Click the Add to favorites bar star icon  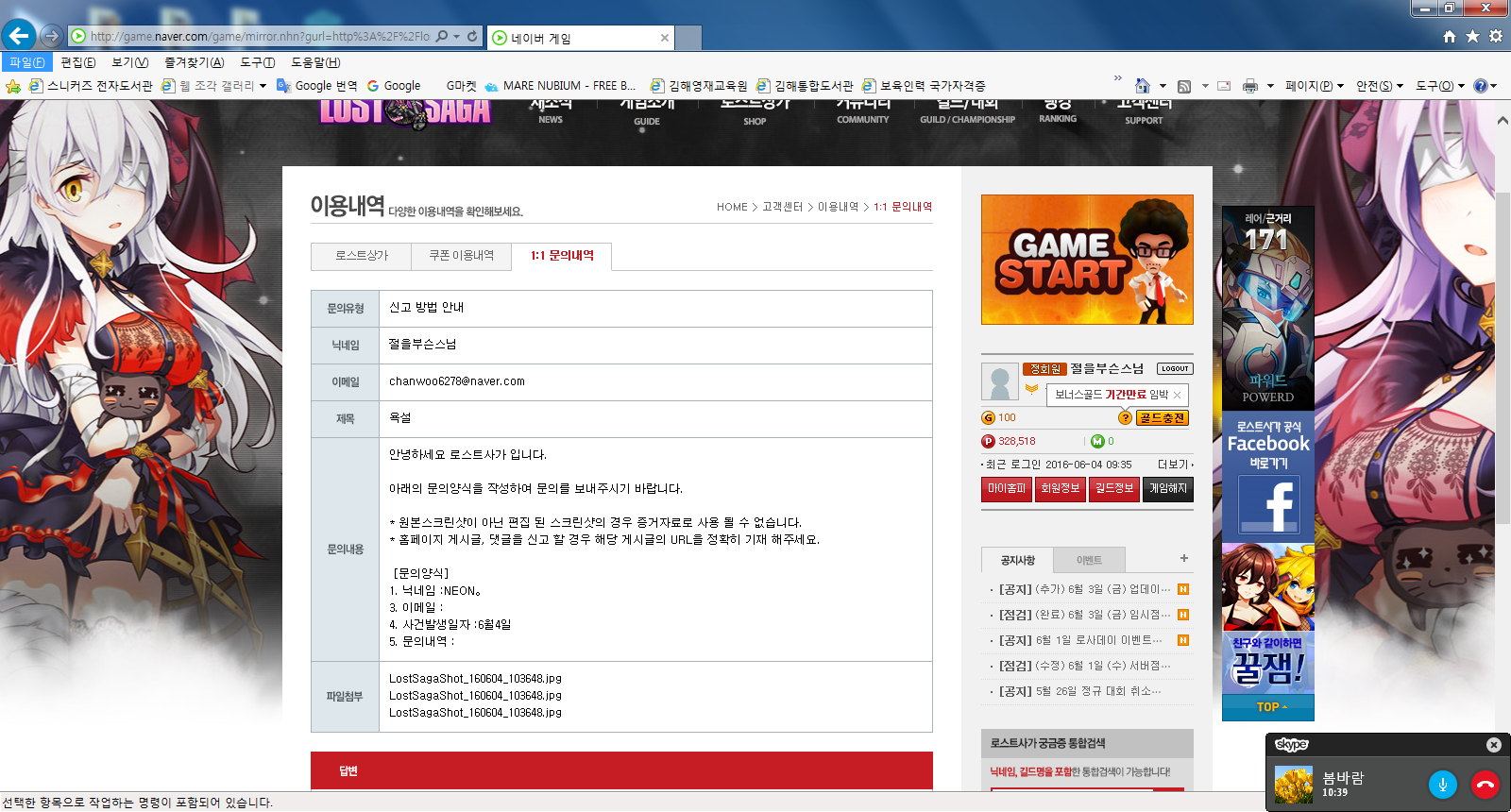13,86
